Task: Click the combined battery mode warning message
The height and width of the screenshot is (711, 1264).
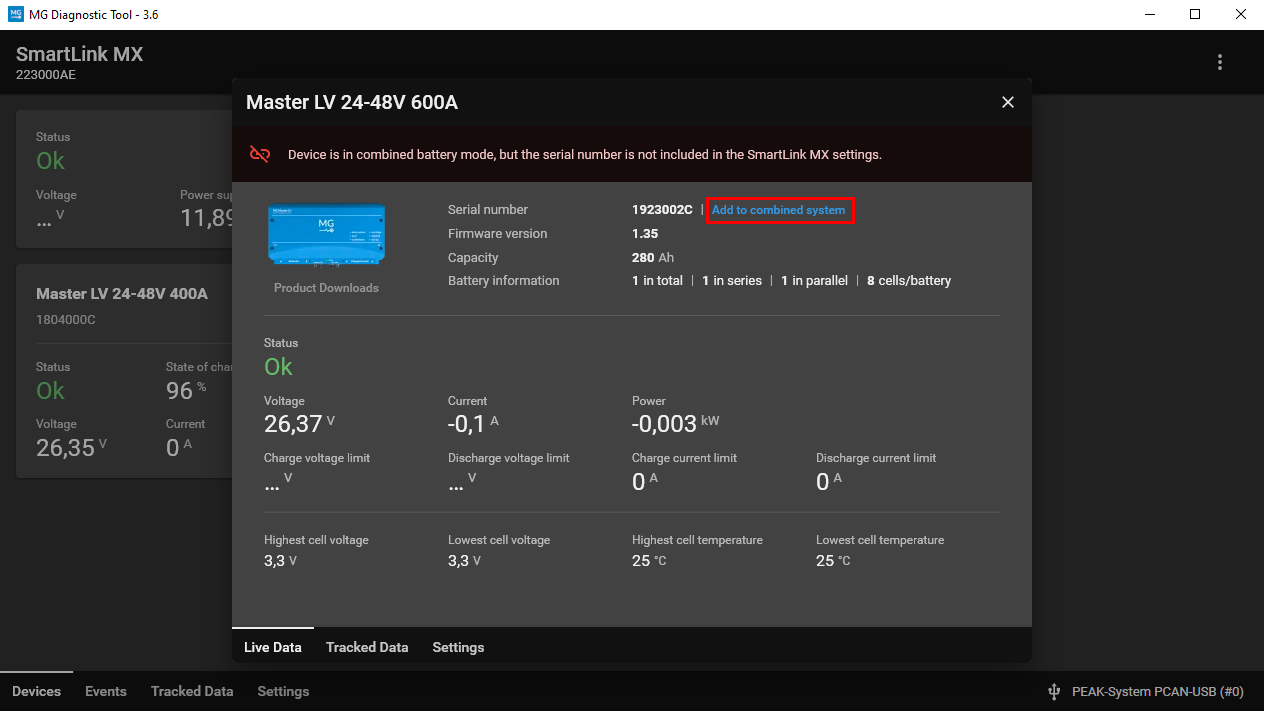Action: pyautogui.click(x=585, y=155)
